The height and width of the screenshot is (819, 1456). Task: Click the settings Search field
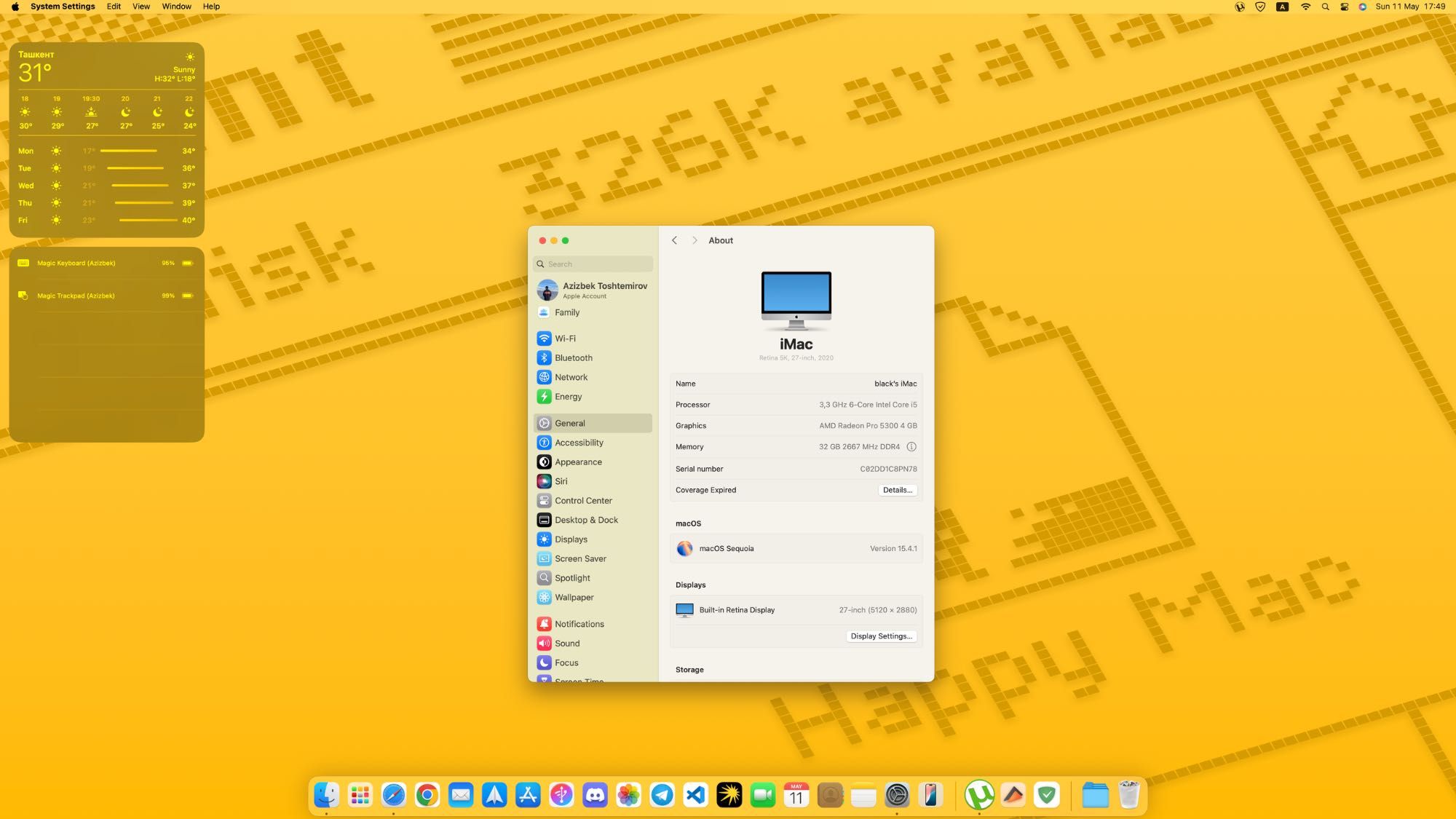593,264
